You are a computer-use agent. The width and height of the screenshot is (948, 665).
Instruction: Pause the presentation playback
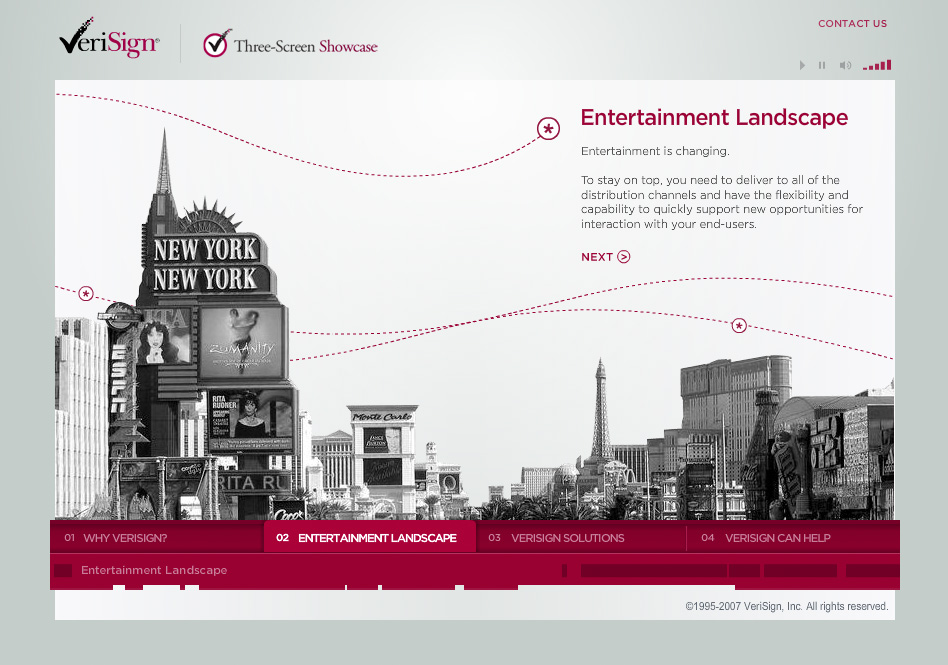(822, 65)
